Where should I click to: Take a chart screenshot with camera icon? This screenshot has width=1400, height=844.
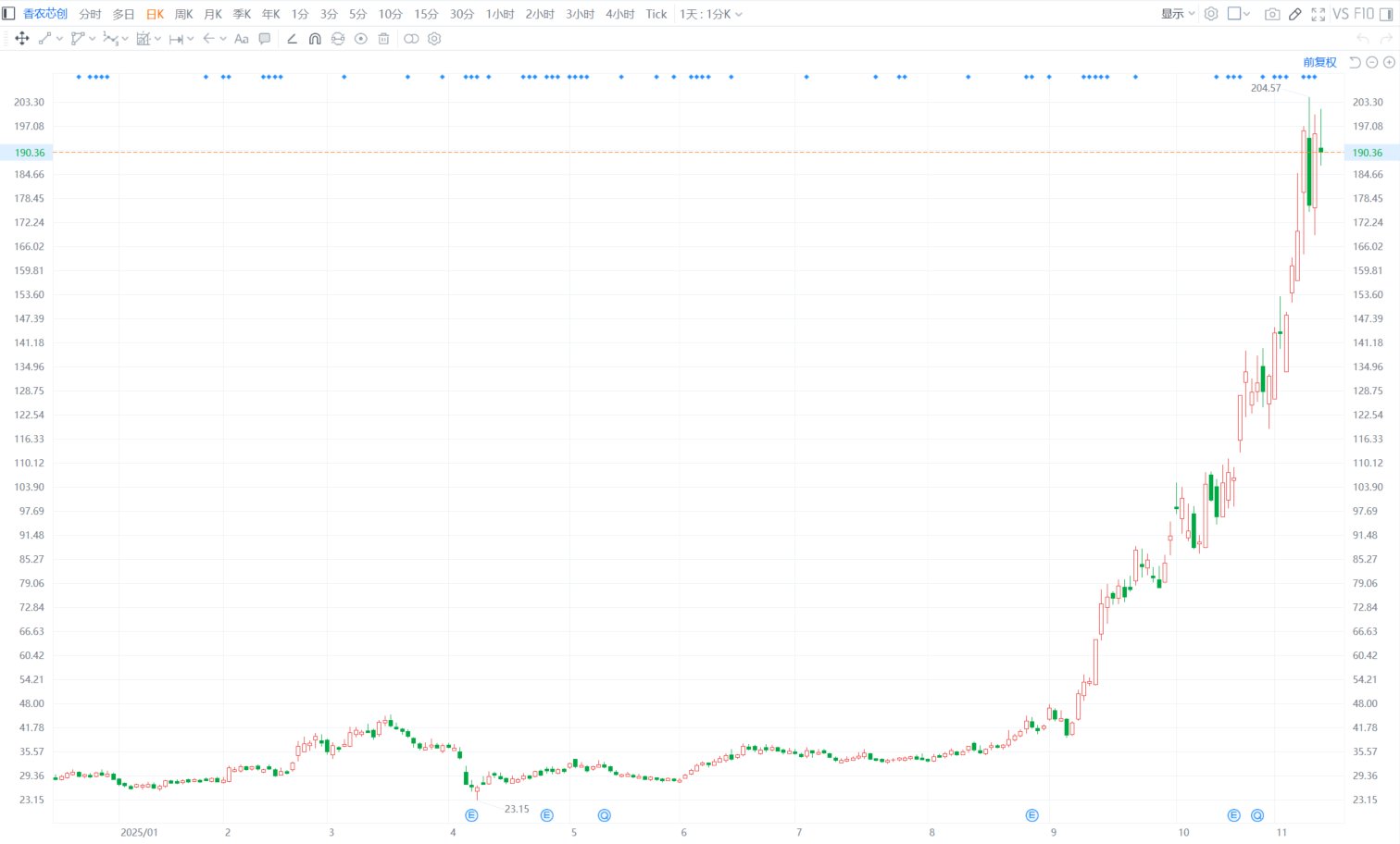click(1272, 14)
